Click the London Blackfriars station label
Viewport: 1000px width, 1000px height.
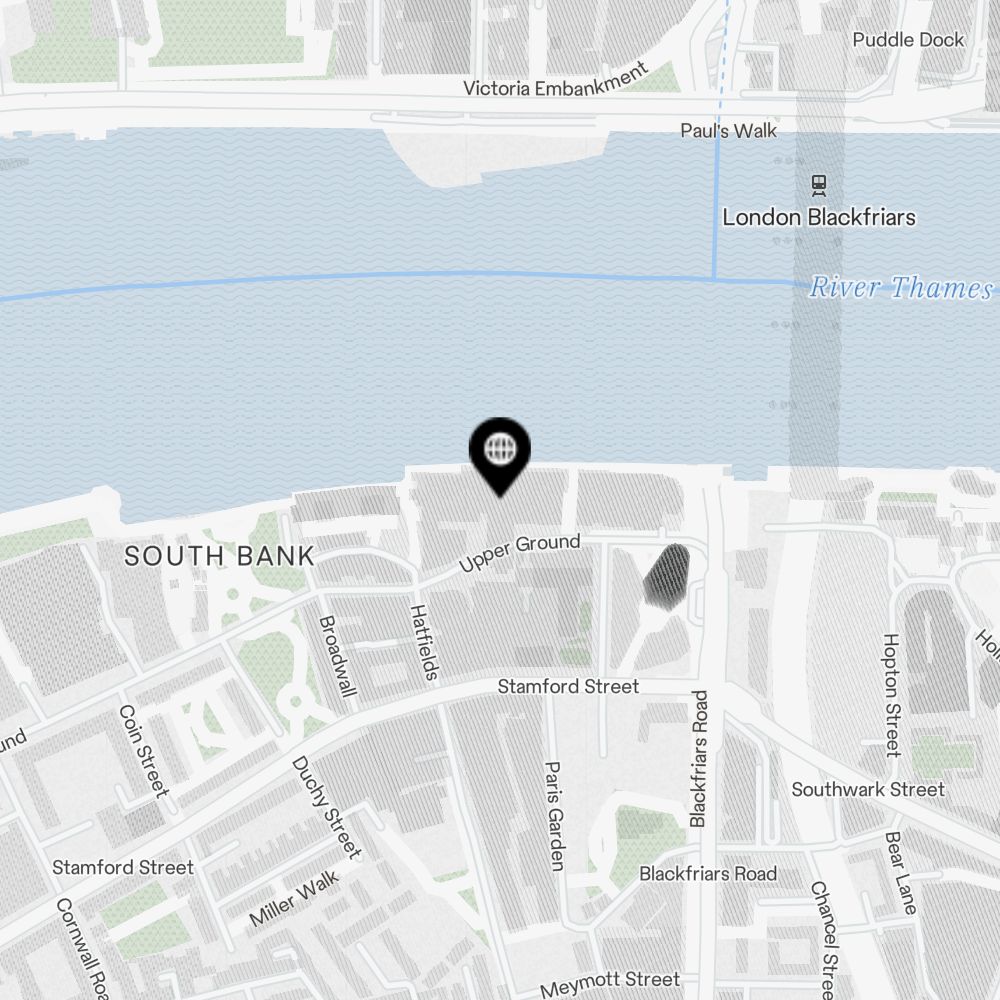[819, 217]
